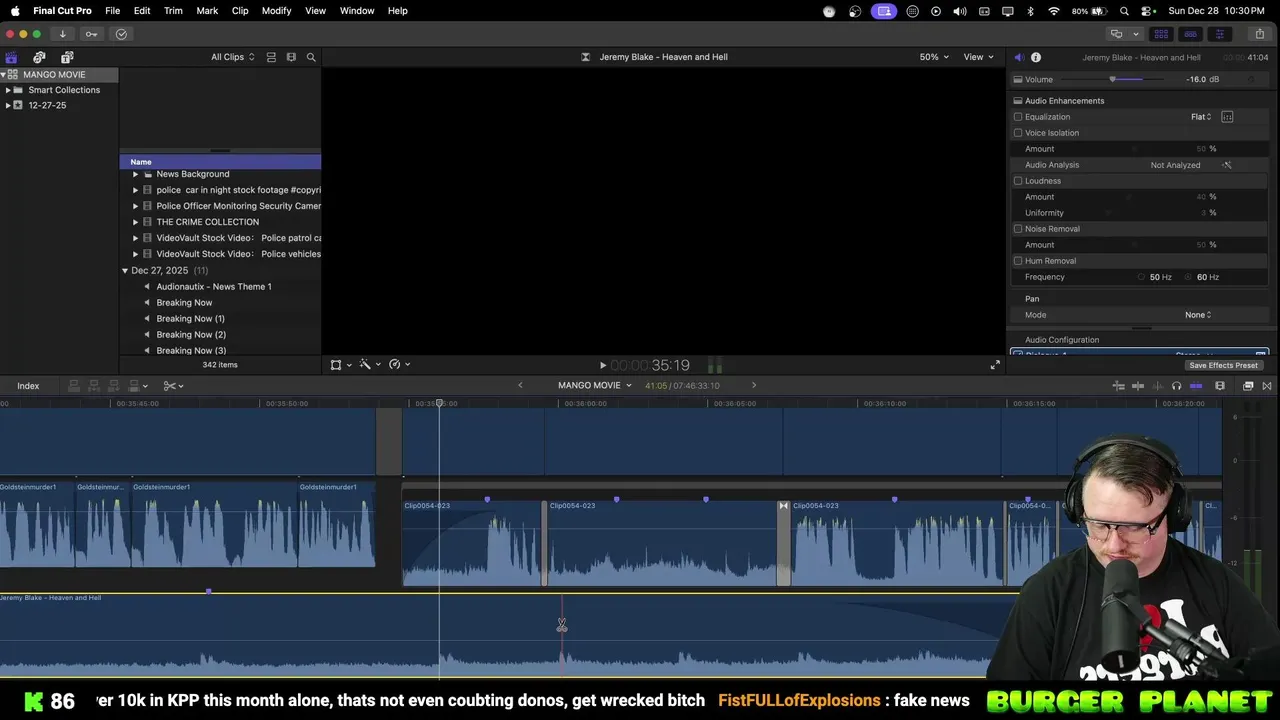Click the Import Media down-arrow button
Viewport: 1280px width, 720px height.
[x=62, y=34]
